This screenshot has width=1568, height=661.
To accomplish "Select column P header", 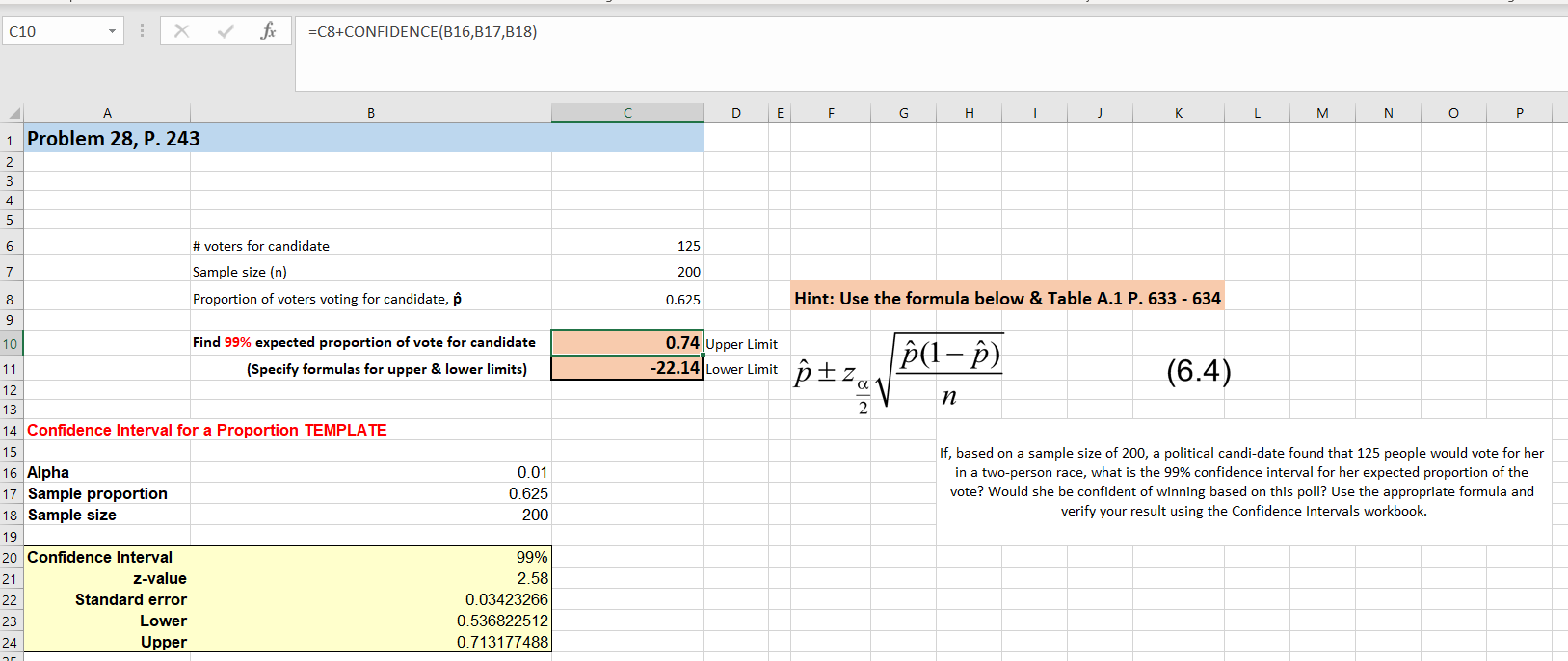I will 1519,113.
